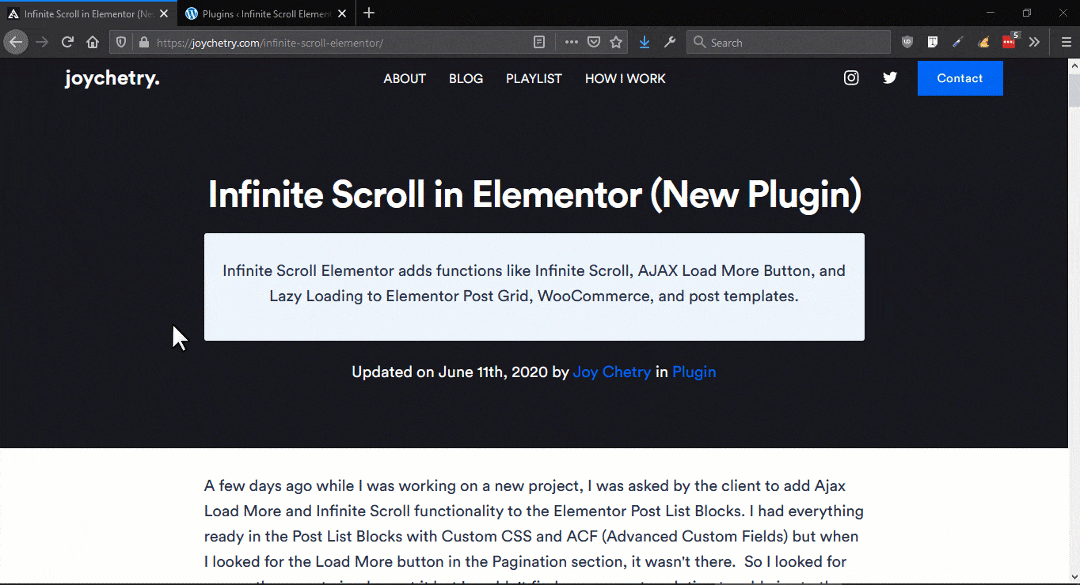
Task: Select the Infinite Scroll in Elementor tab
Action: point(88,13)
